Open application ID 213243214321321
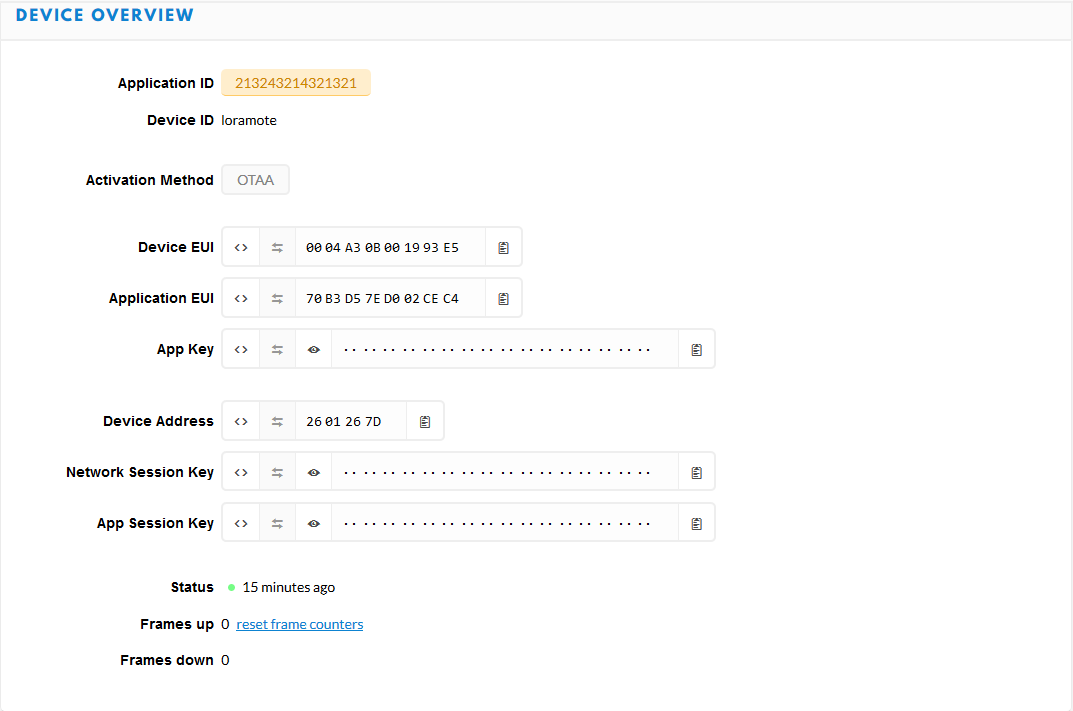 [x=296, y=83]
